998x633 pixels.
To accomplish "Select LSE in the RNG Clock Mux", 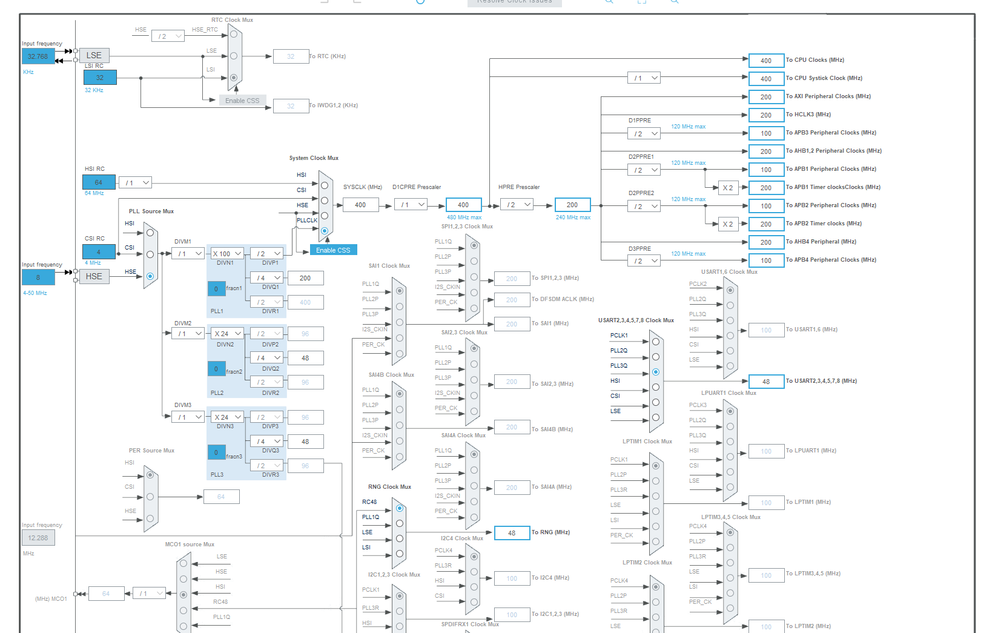I will click(399, 538).
